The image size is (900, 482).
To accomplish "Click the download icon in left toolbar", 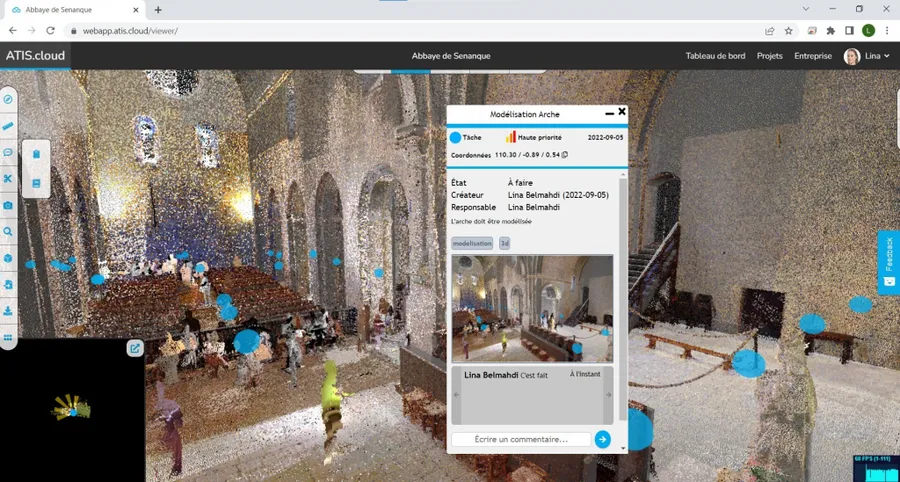I will (x=8, y=311).
